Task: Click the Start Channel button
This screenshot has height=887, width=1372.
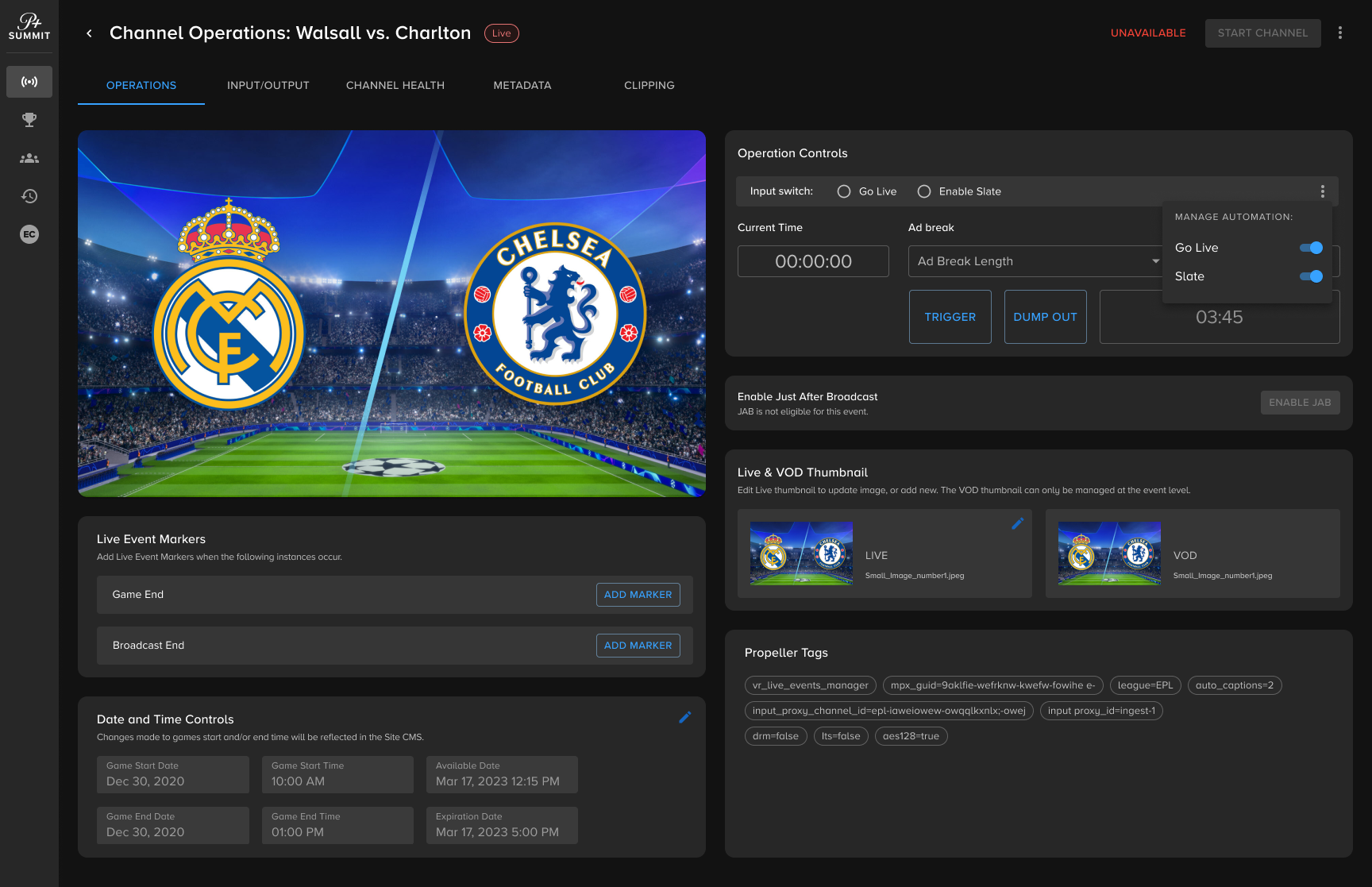Action: [1262, 33]
